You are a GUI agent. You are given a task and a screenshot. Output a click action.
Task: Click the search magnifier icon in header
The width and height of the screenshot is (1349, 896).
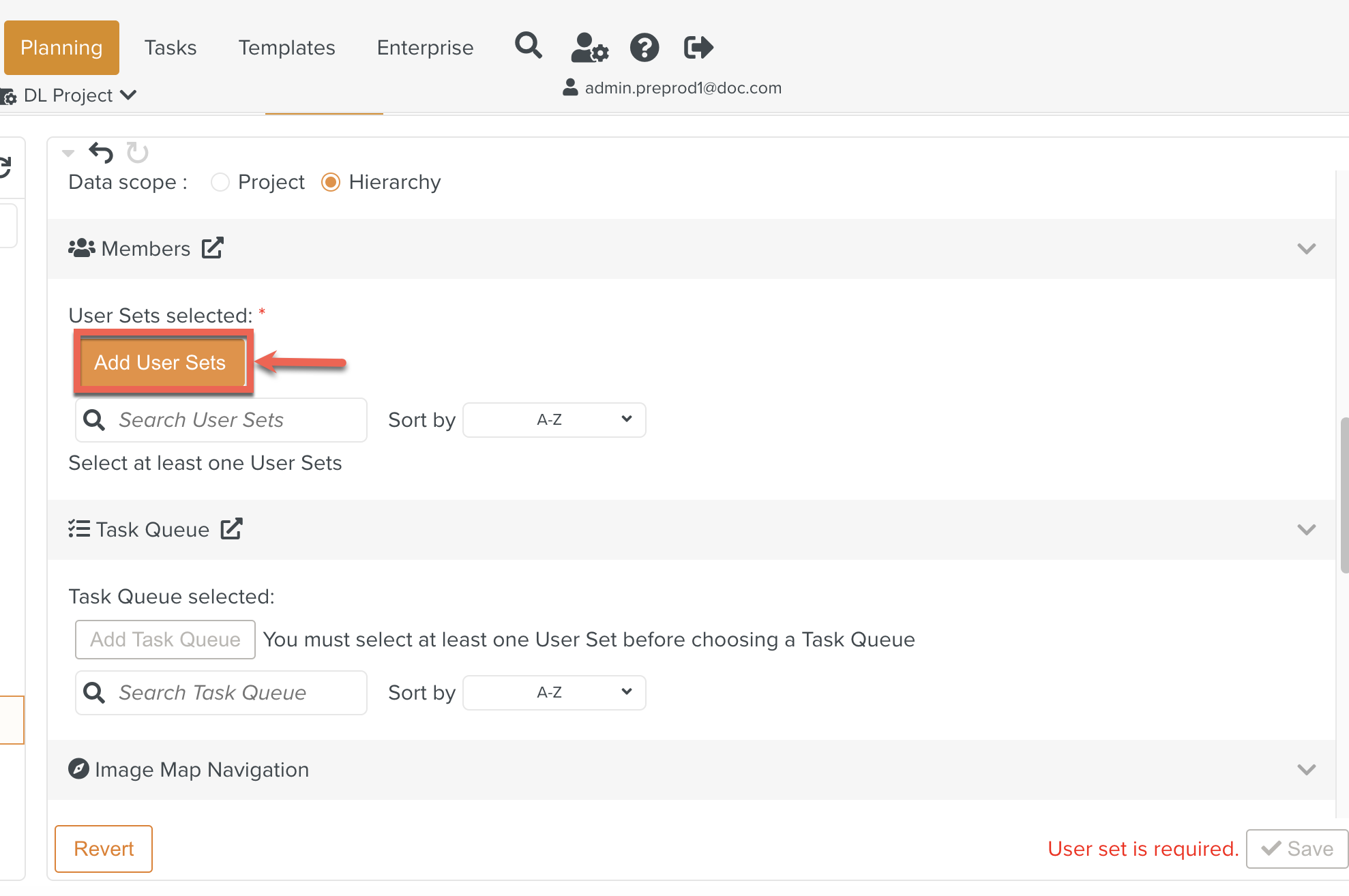tap(528, 46)
